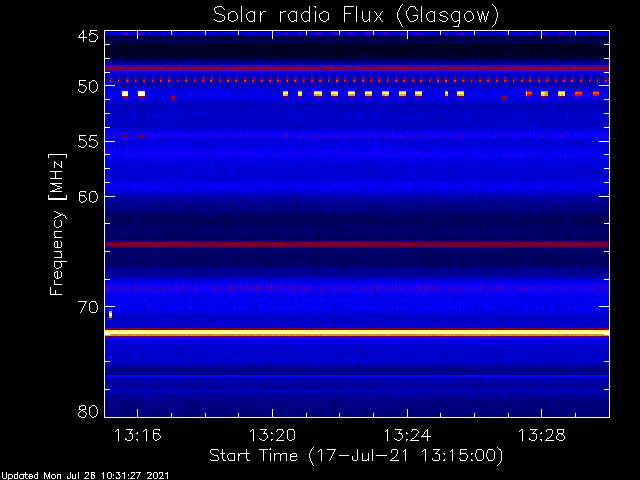
Task: Click the 80 MHz frequency tick label
Action: coord(87,410)
